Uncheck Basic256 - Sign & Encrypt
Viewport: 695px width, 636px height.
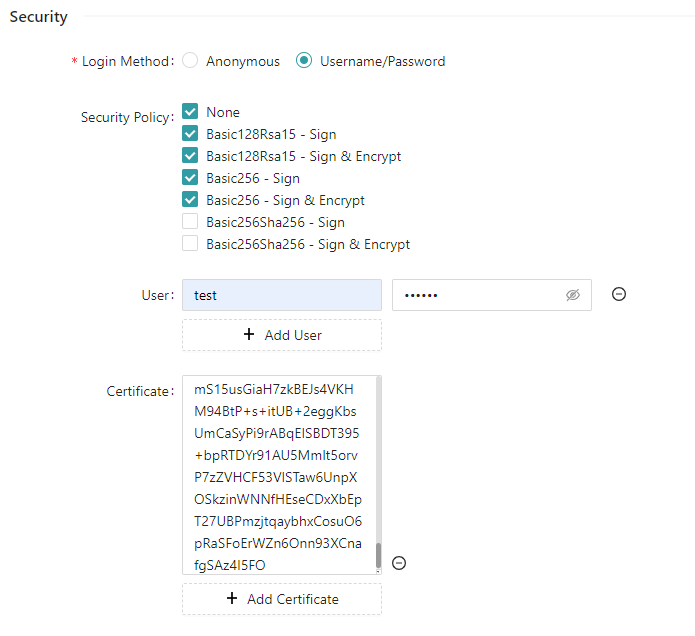(x=190, y=199)
